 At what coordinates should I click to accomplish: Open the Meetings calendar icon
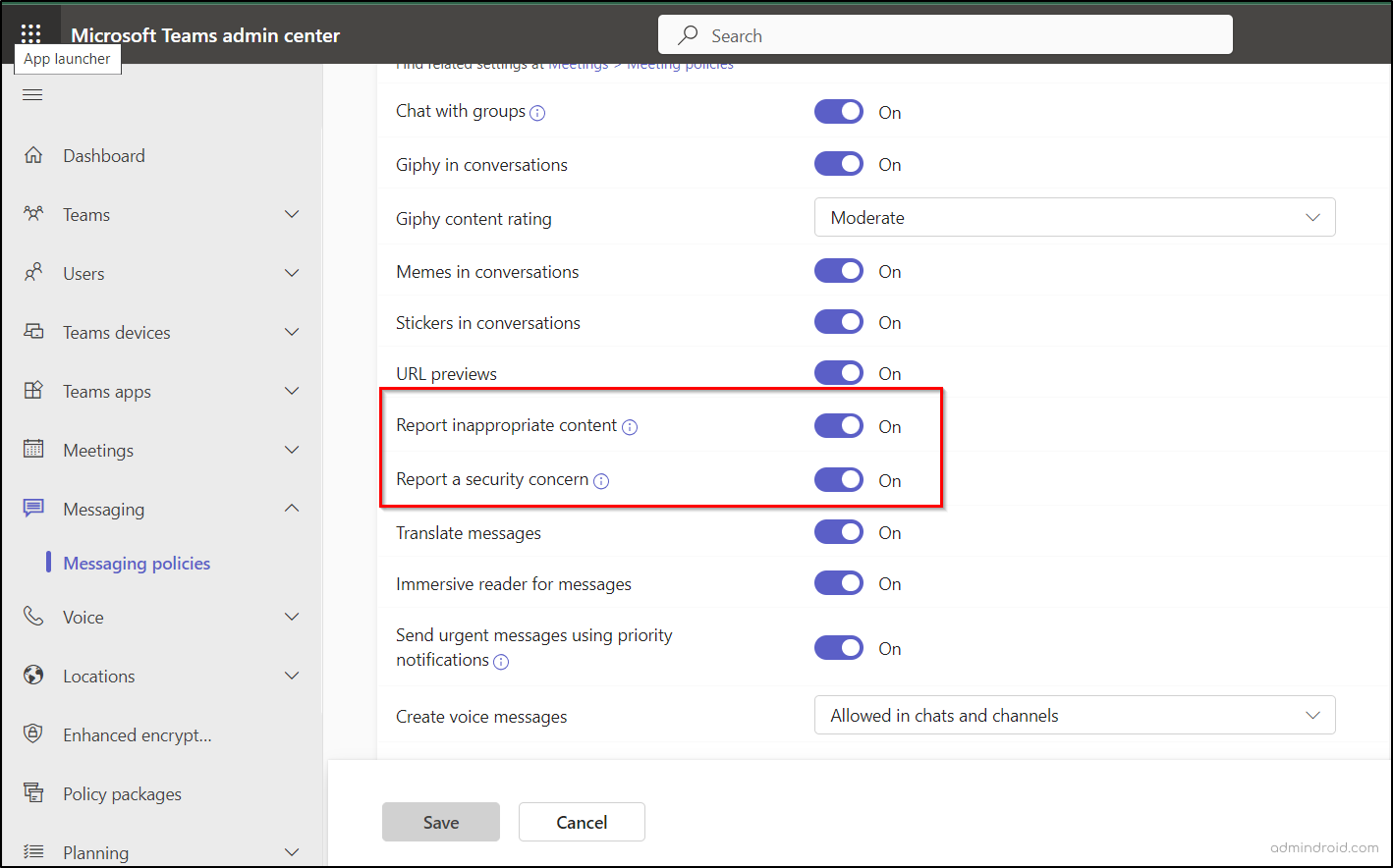(32, 450)
